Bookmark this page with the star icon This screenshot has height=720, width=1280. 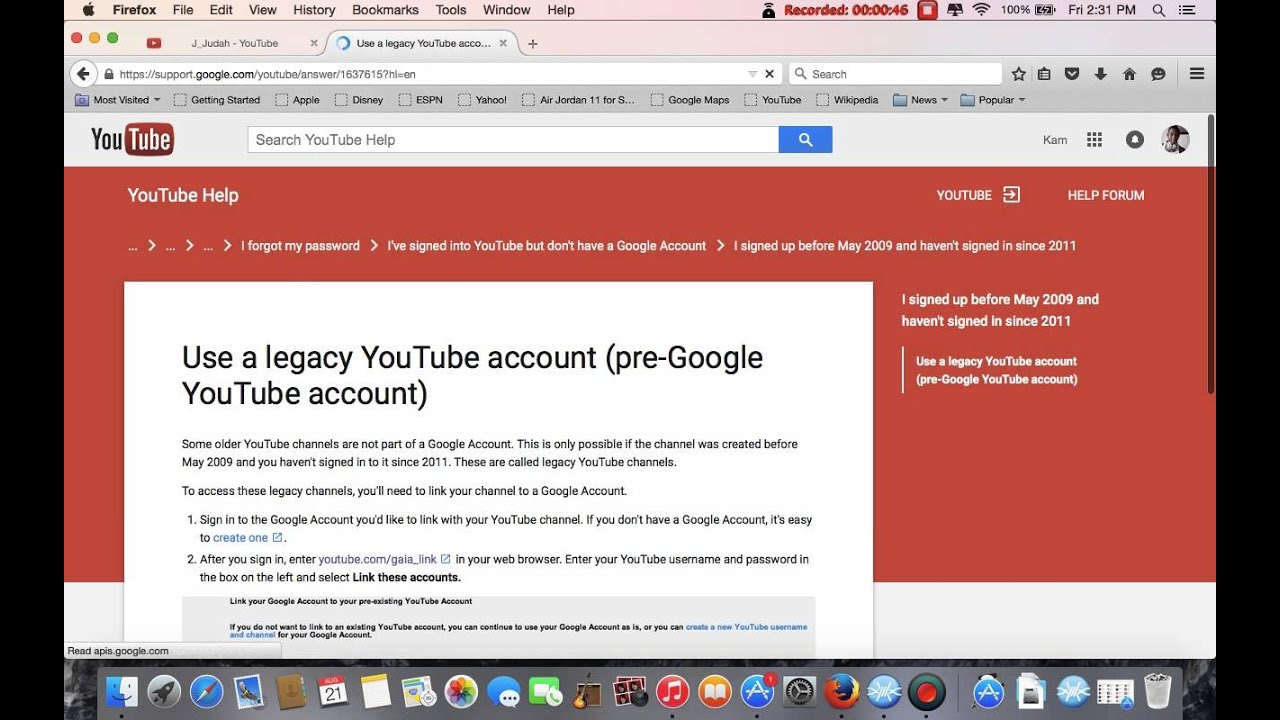coord(1018,74)
